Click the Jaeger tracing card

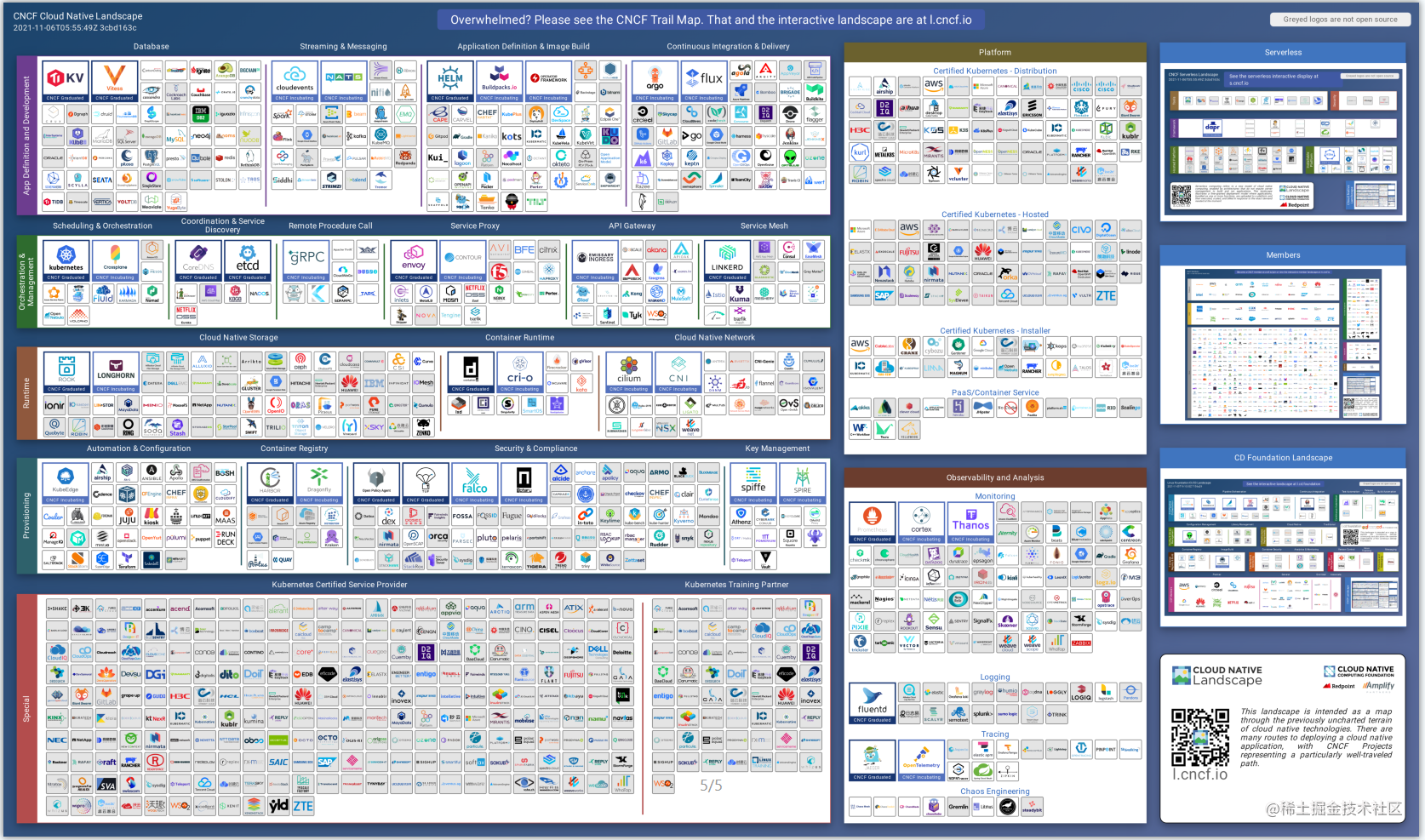point(873,760)
